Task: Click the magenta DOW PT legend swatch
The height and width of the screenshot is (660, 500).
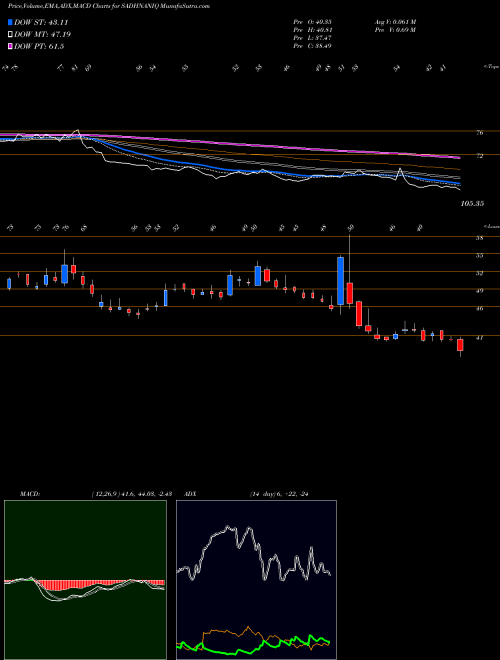Action: [11, 46]
